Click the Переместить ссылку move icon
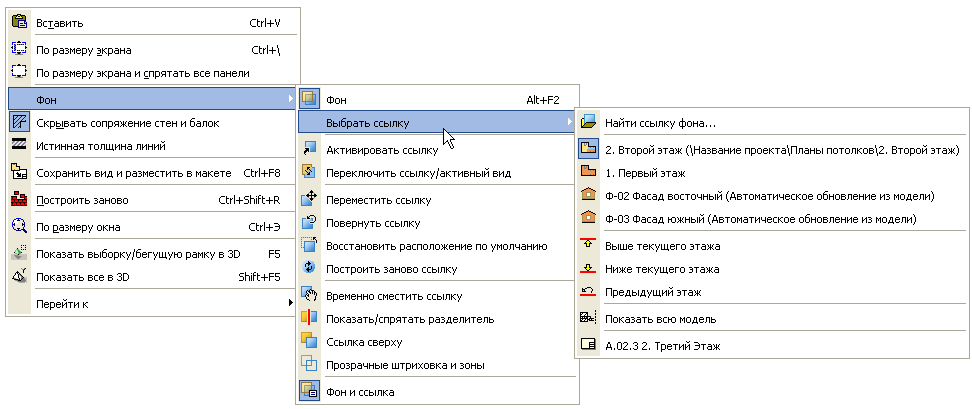Screen dimensions: 972x409 pyautogui.click(x=309, y=200)
